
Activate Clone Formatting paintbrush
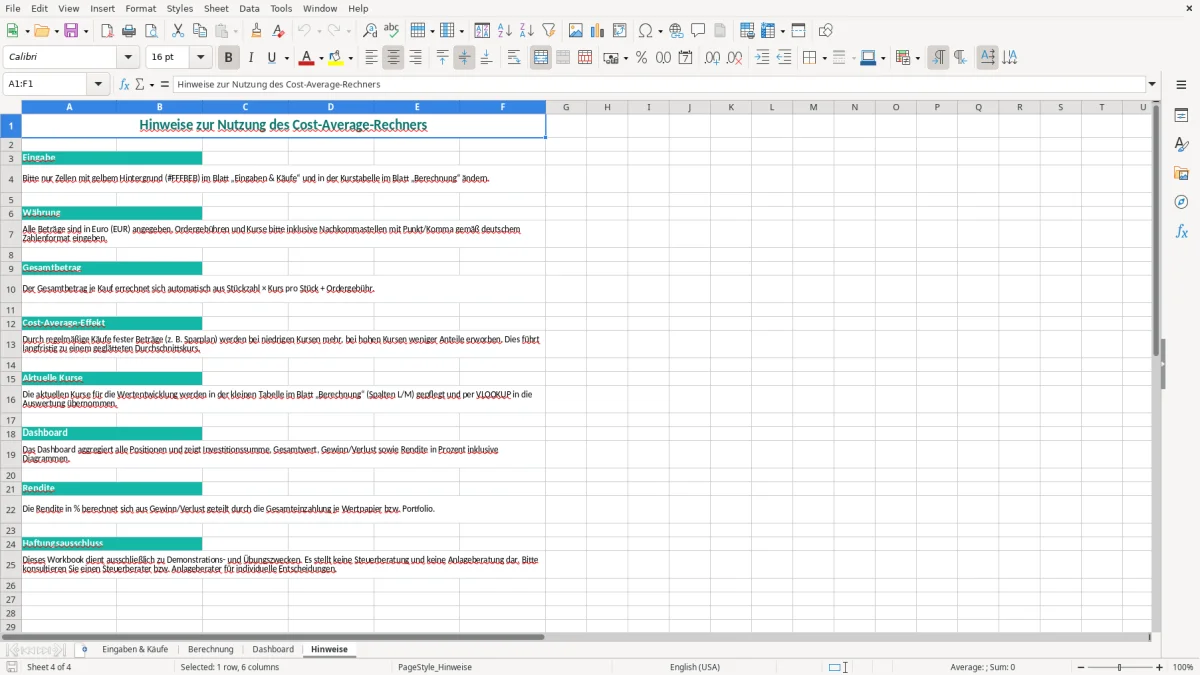point(257,31)
